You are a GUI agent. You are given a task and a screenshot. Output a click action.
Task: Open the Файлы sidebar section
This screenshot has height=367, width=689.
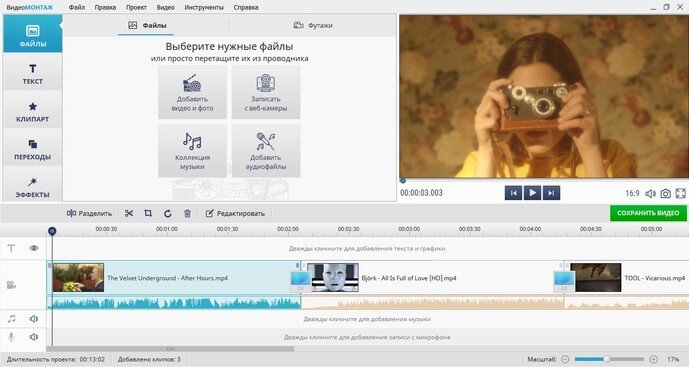point(33,34)
